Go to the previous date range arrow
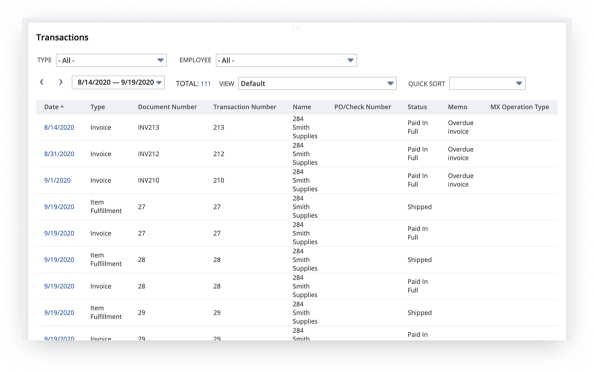Screen dimensions: 594x372 (x=42, y=82)
